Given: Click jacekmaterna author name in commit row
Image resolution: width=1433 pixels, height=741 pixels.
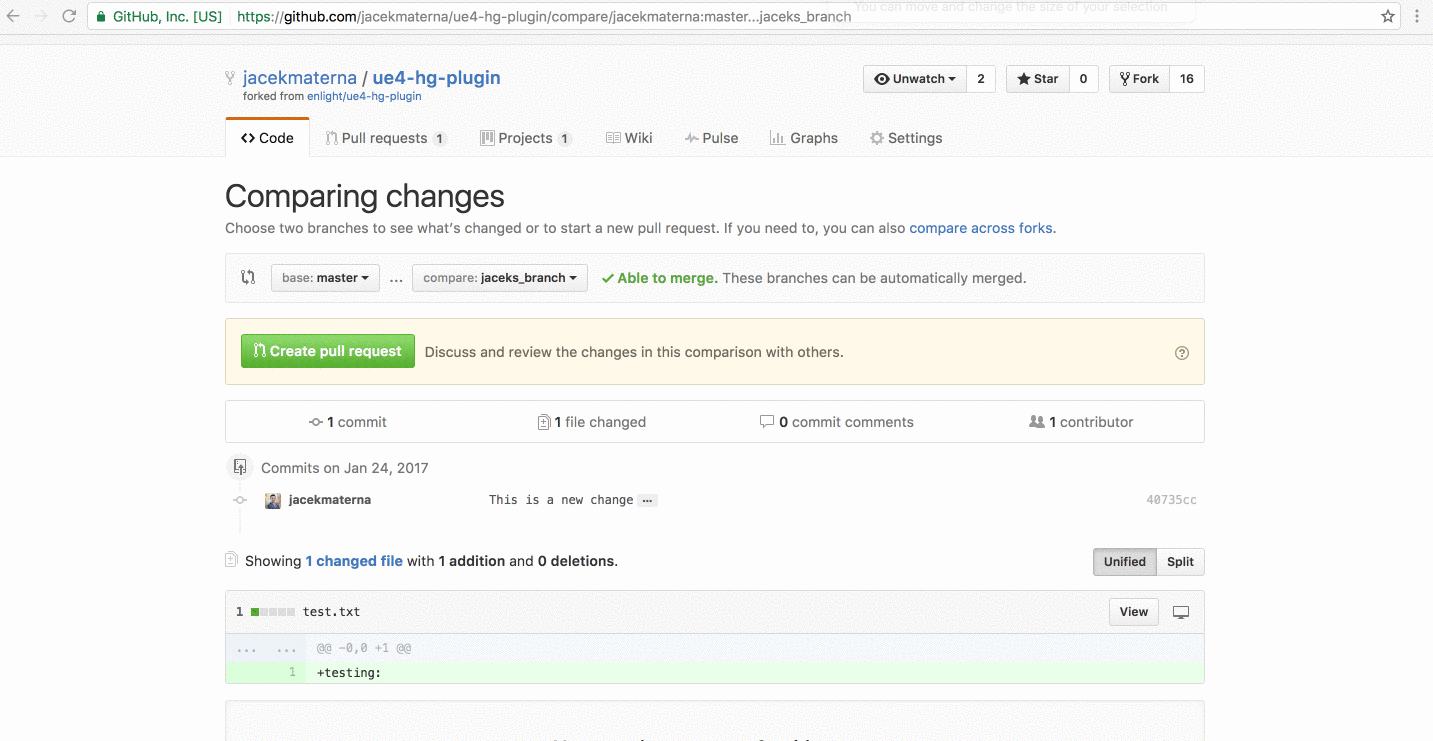Looking at the screenshot, I should [330, 500].
